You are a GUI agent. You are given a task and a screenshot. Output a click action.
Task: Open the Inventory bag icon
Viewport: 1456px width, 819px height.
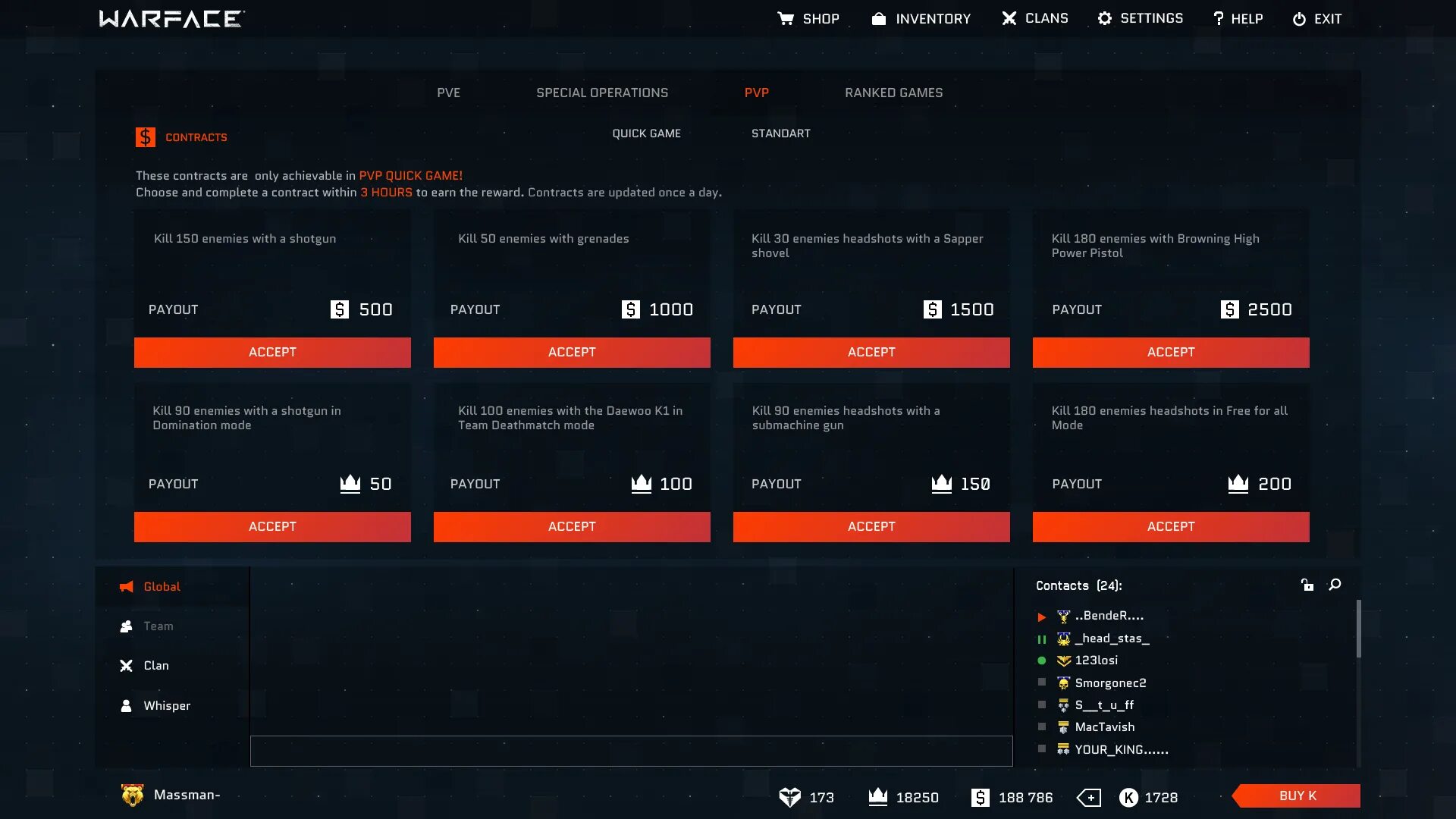(879, 18)
